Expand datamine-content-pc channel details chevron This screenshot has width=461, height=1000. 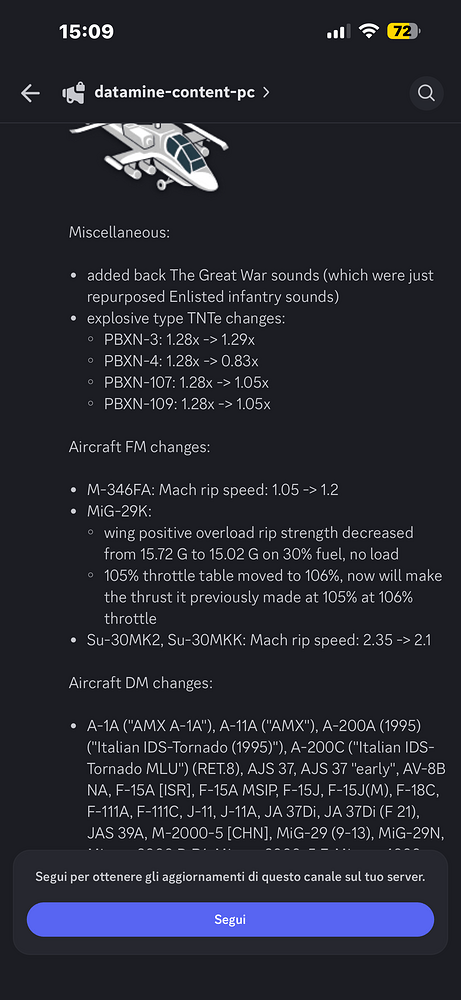(x=266, y=92)
